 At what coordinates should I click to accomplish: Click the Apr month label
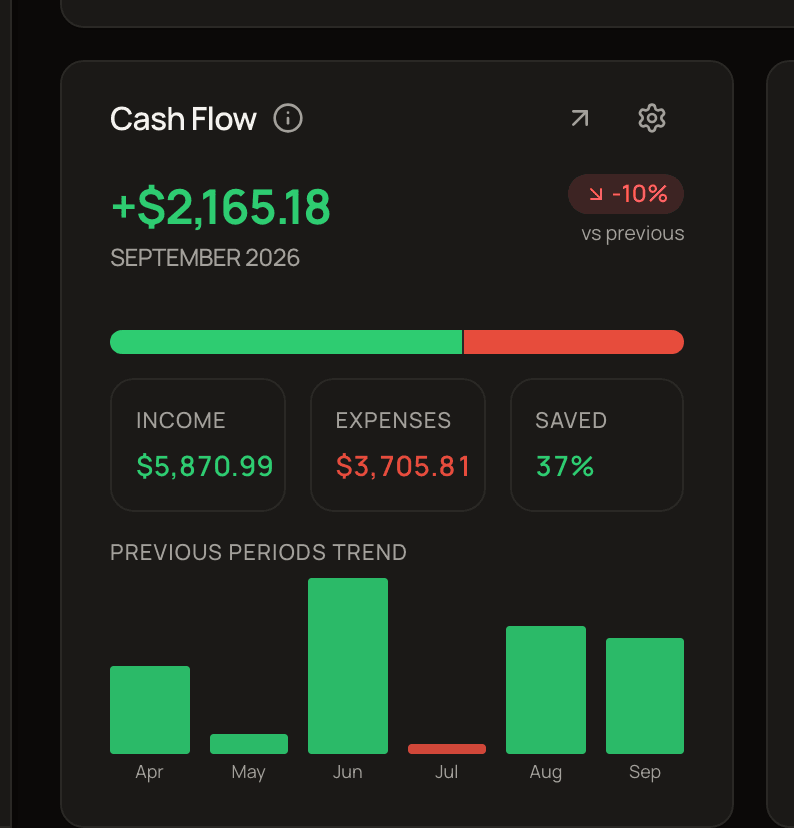click(x=149, y=773)
